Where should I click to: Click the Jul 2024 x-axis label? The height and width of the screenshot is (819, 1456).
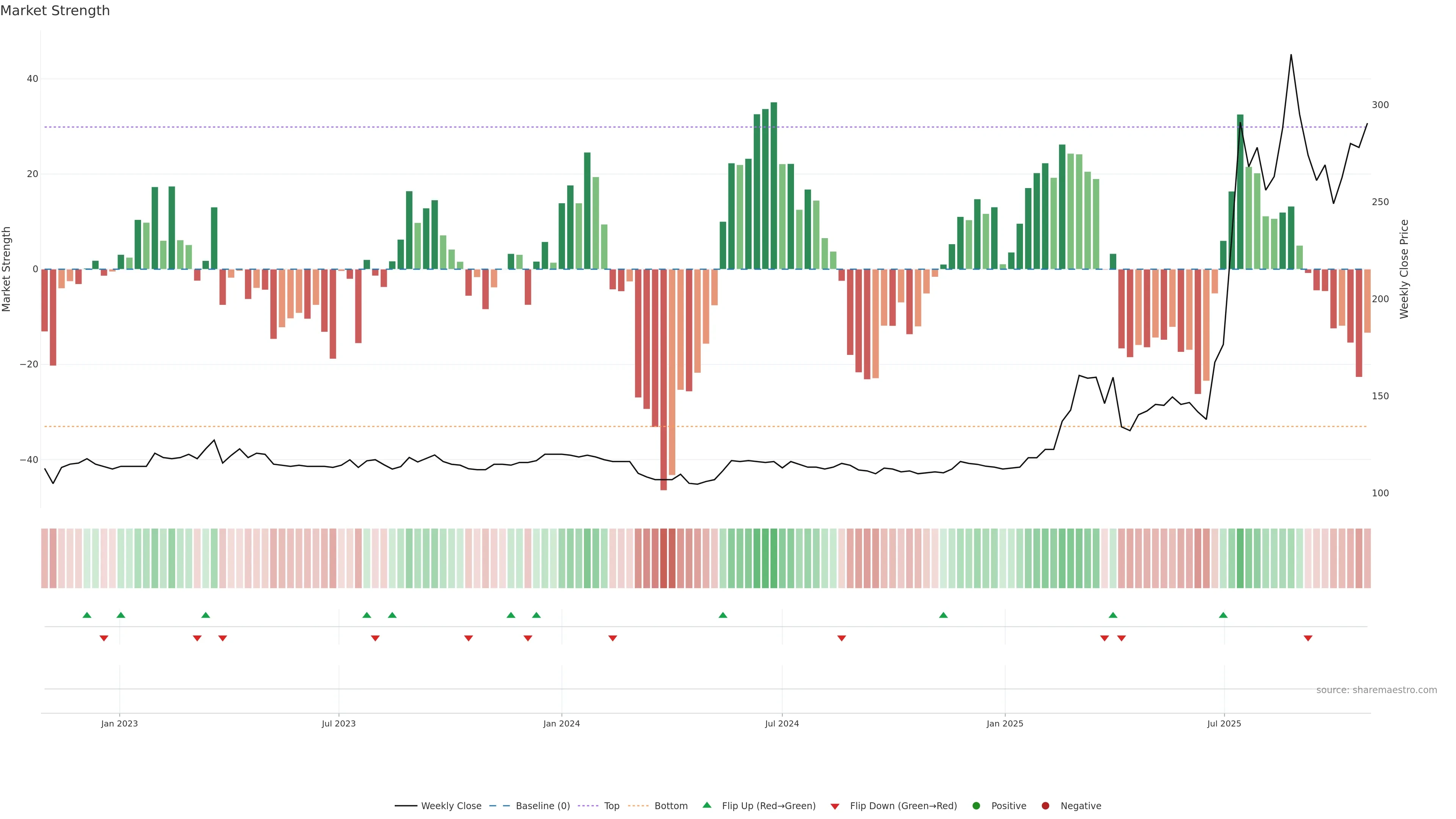click(782, 723)
